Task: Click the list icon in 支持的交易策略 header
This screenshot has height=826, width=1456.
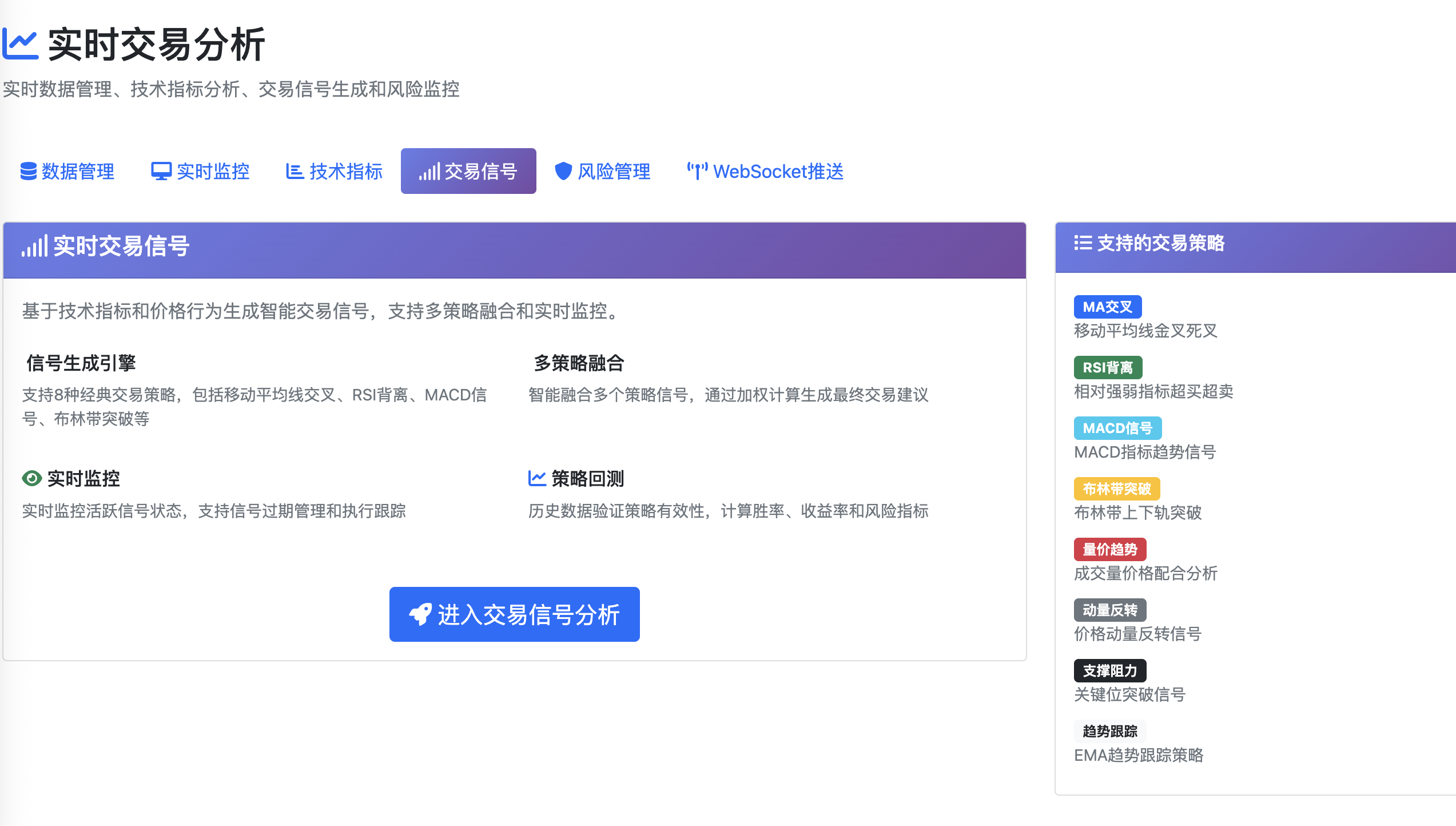Action: pos(1083,243)
